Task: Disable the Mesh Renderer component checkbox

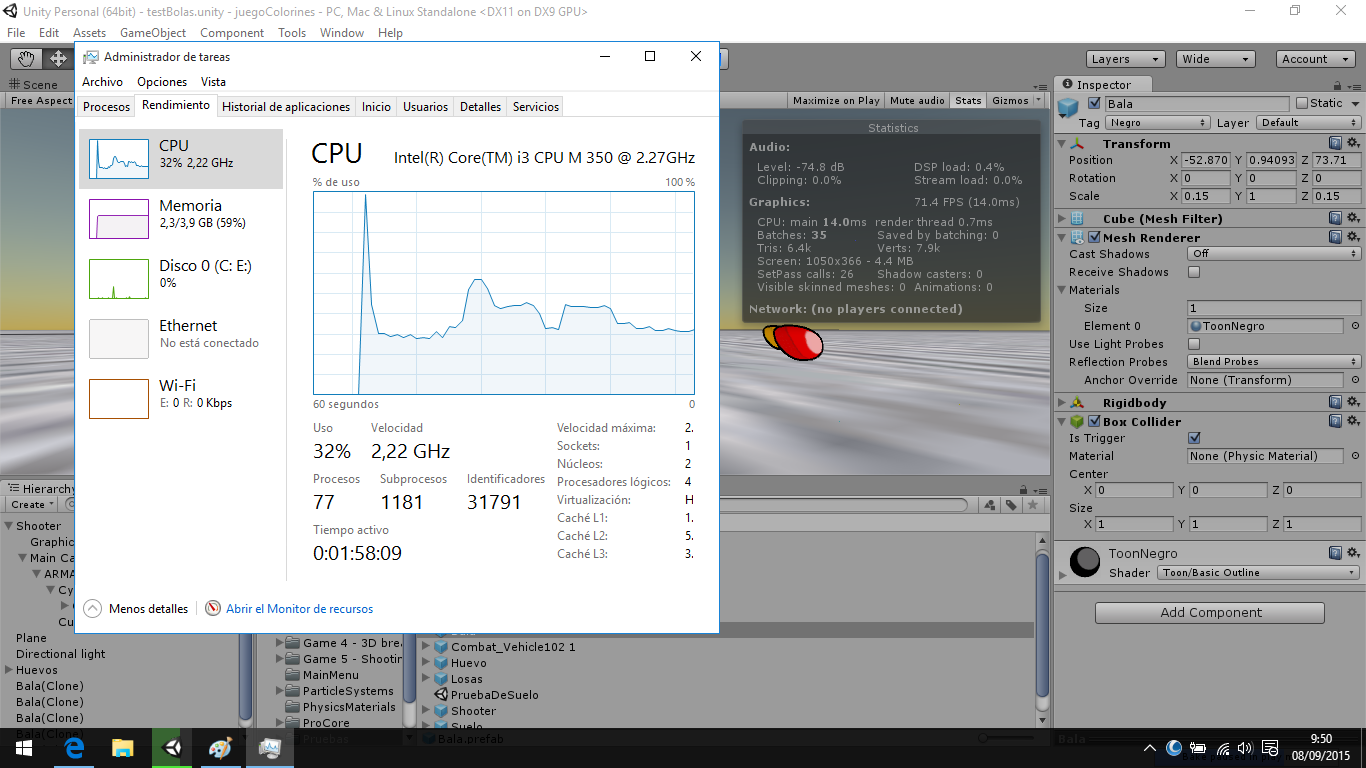Action: (x=1095, y=237)
